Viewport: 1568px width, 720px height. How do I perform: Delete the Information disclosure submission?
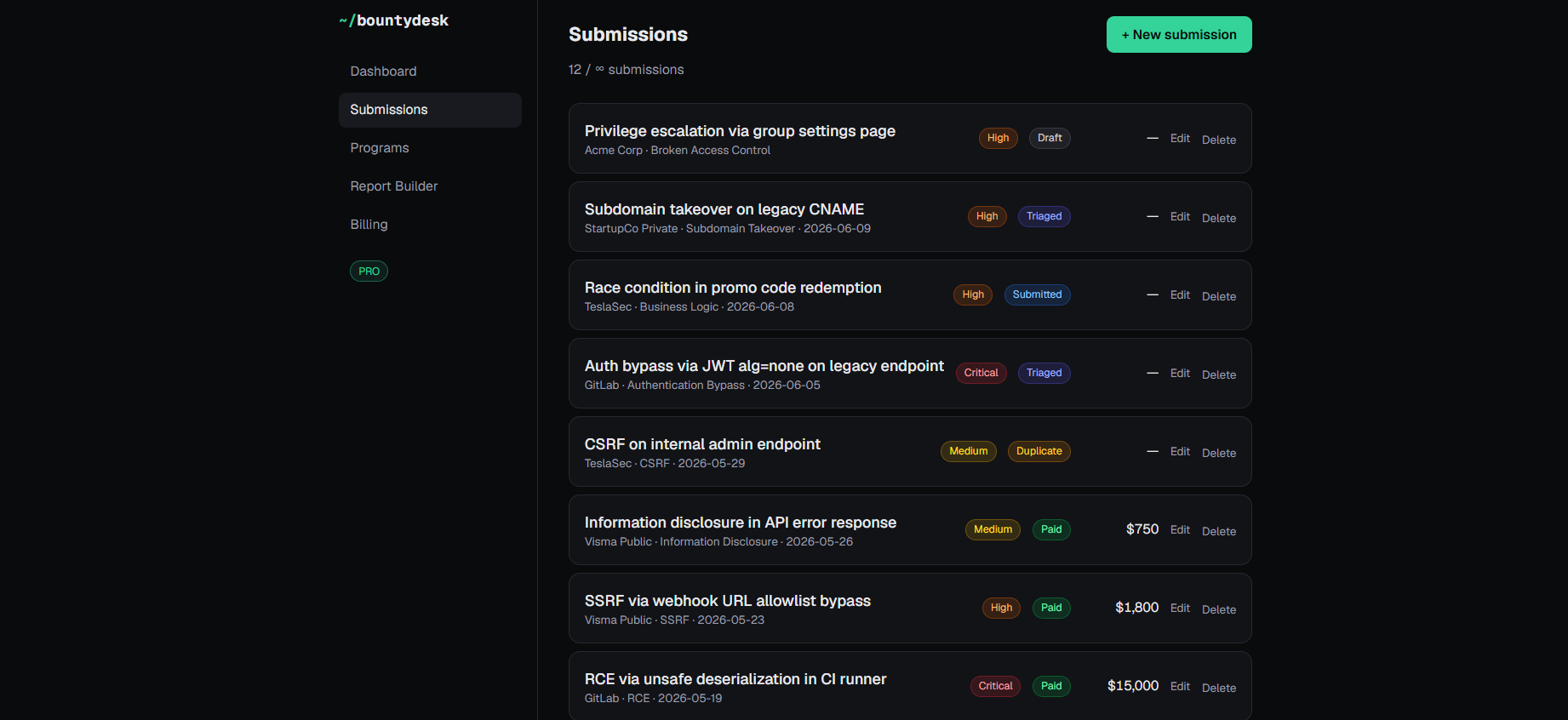[1219, 531]
